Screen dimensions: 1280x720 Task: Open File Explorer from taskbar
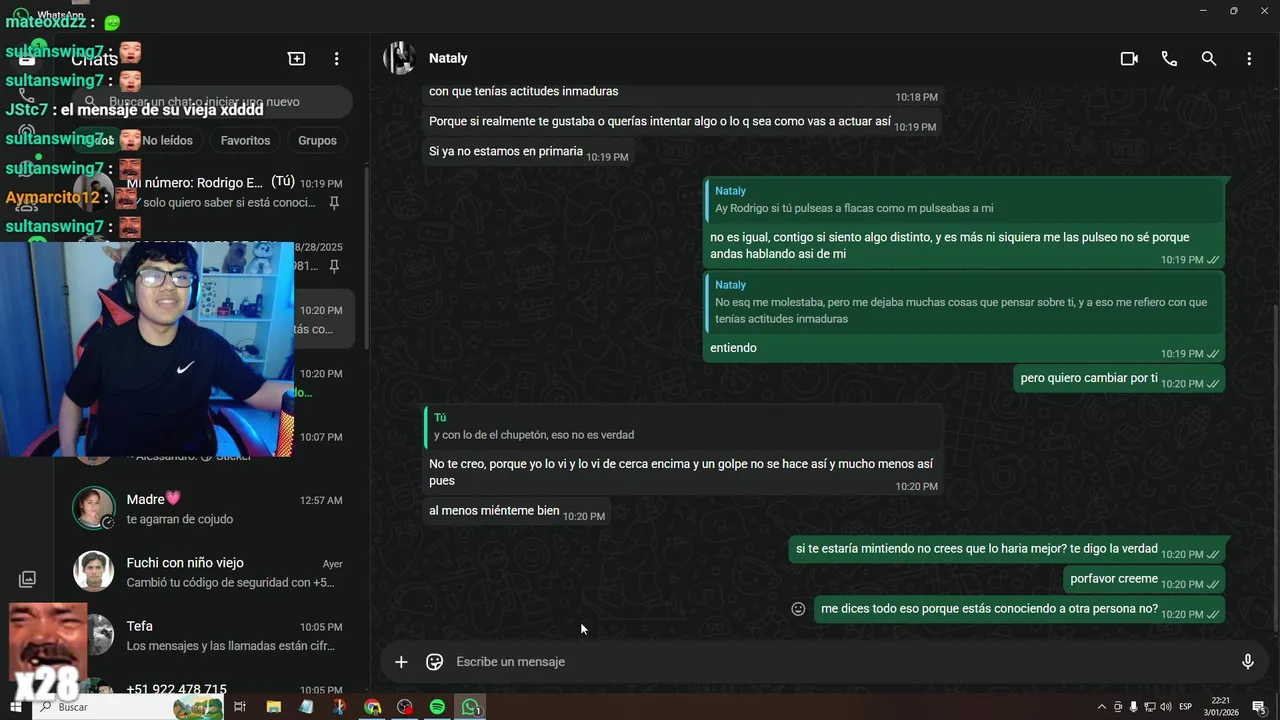coord(273,707)
